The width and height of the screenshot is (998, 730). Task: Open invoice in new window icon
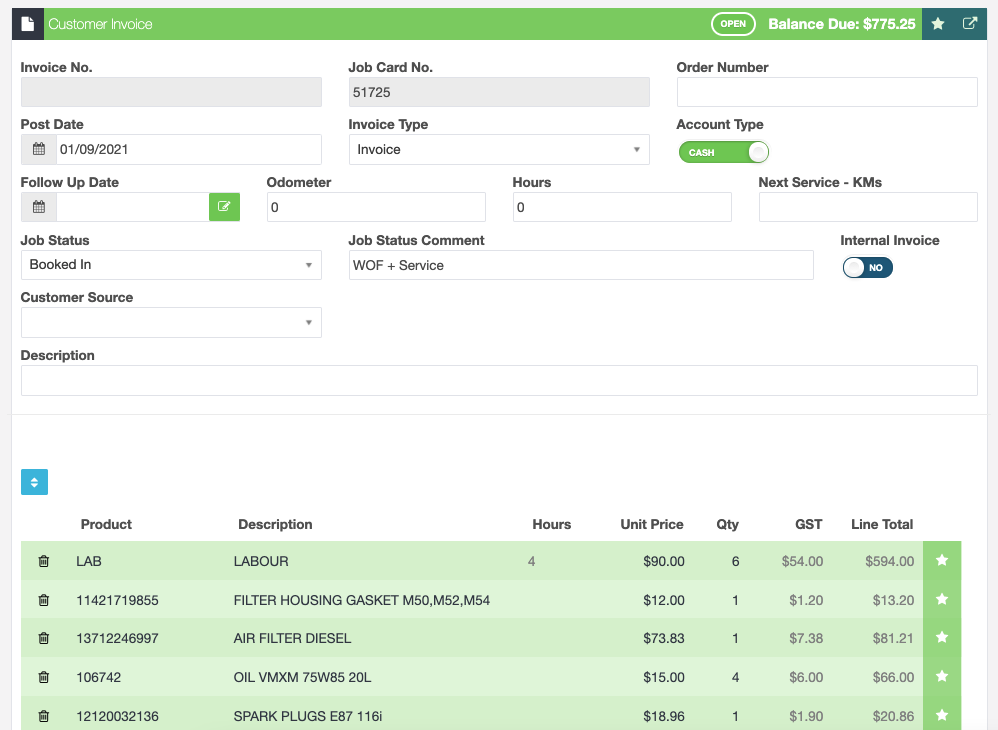[969, 24]
